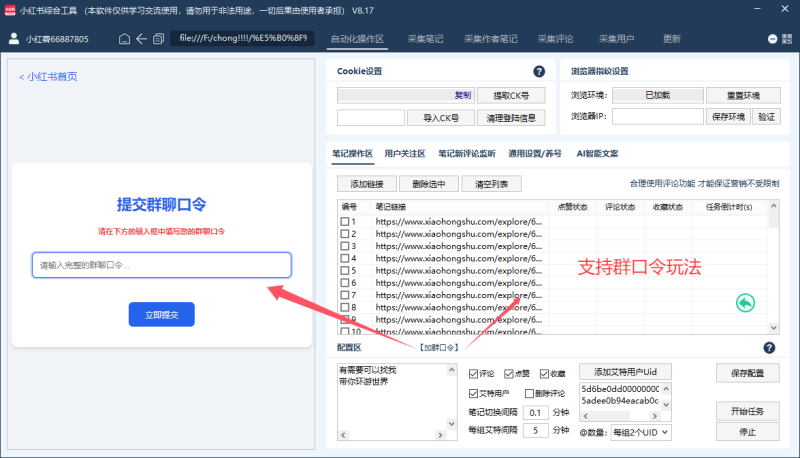Focus the 群聊口令 input field

[161, 265]
